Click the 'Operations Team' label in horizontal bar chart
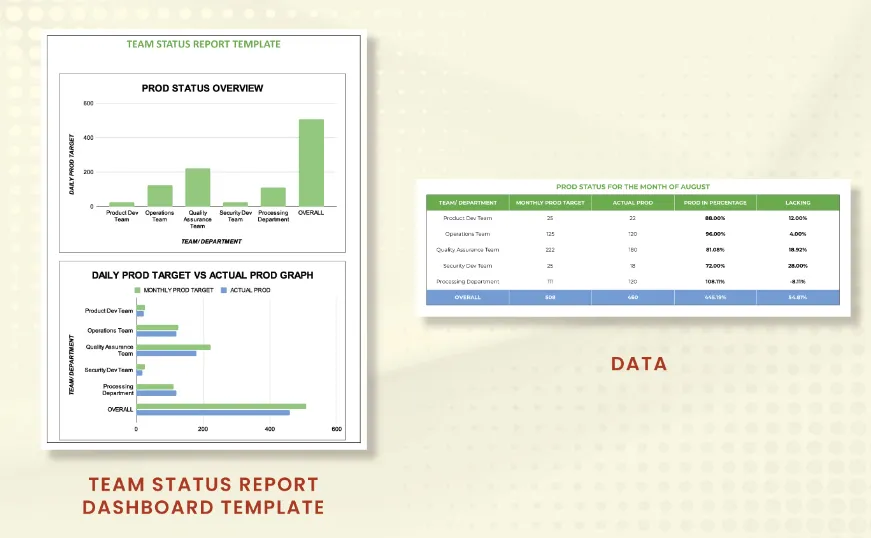 click(x=110, y=330)
